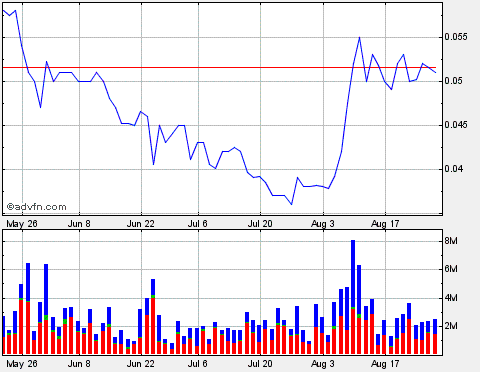Click the tallest volume bar above 8M
The width and height of the screenshot is (480, 372).
coord(353,297)
